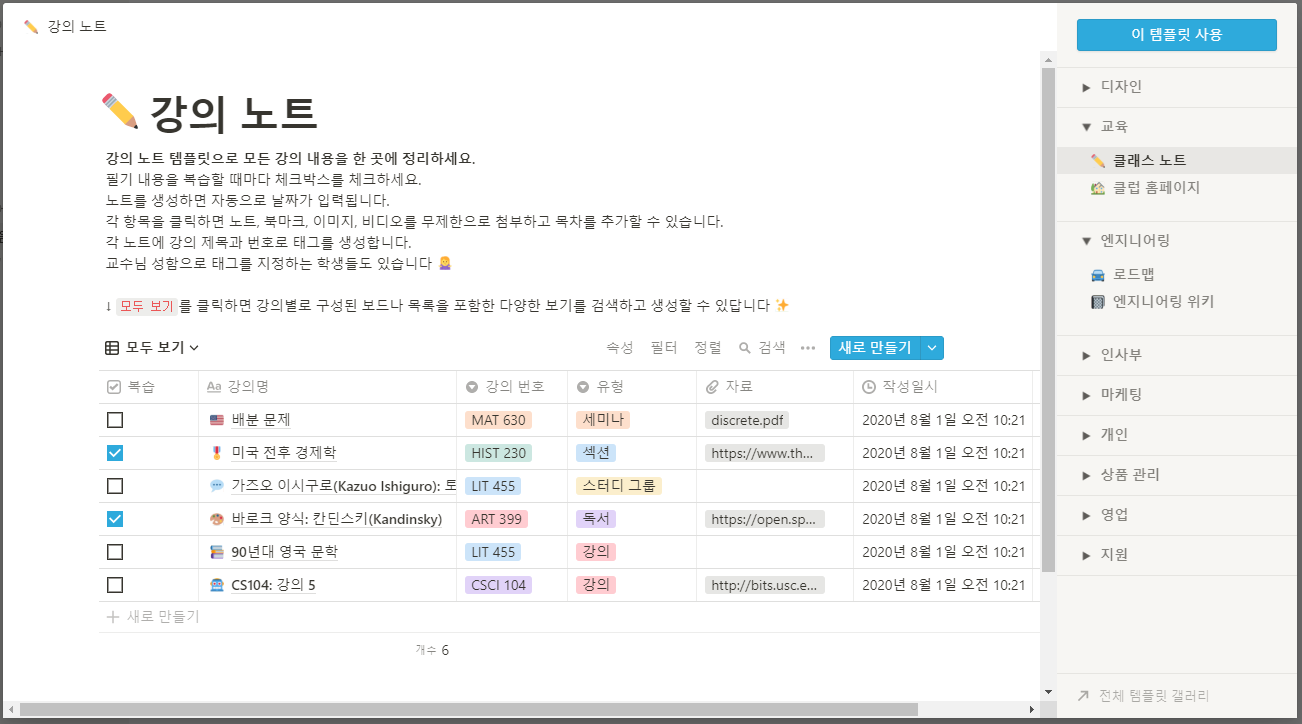Click the plus icon beside 새로 만들기 row
The height and width of the screenshot is (724, 1302).
[113, 617]
